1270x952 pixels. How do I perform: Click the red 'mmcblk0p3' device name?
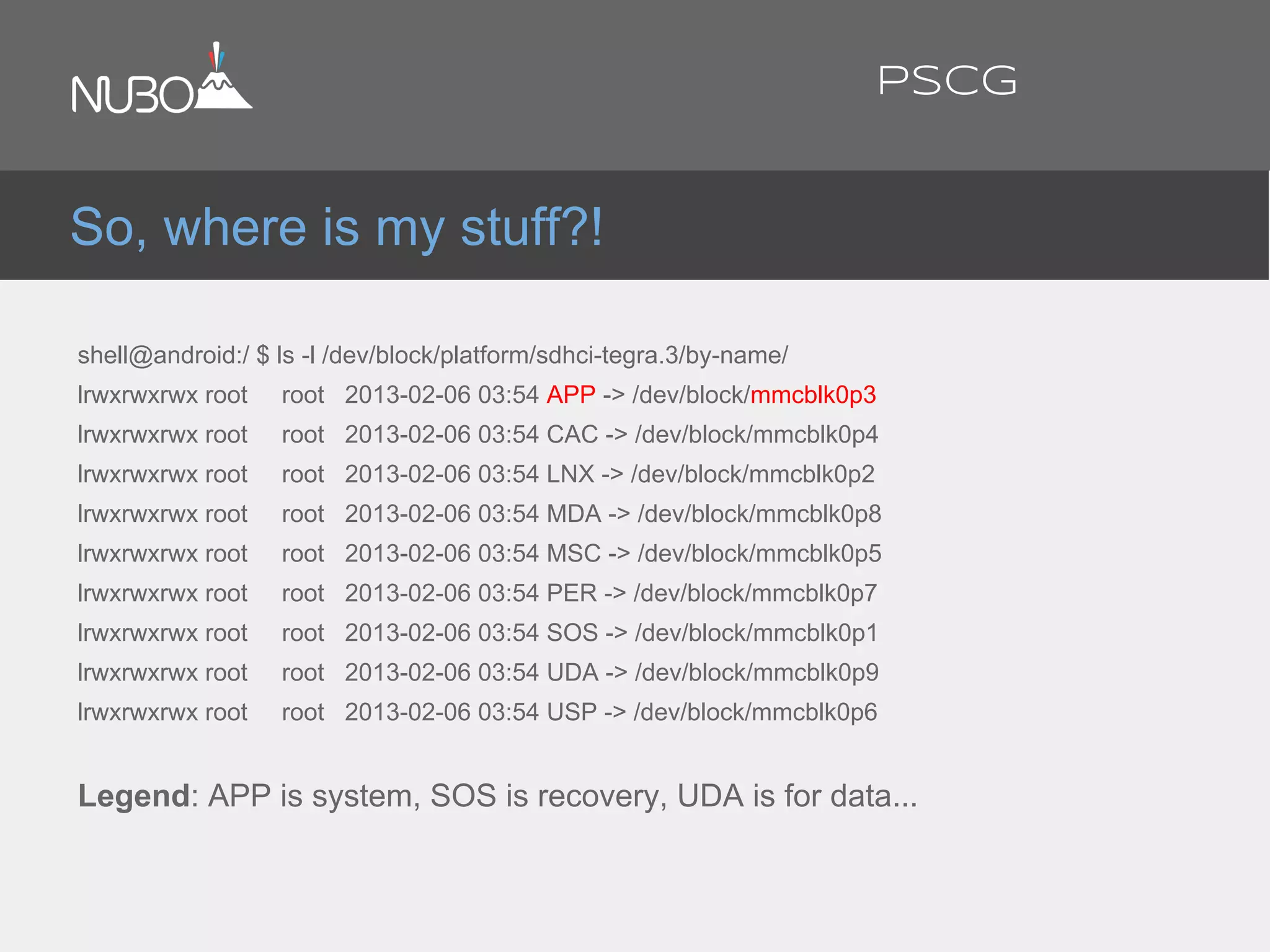click(813, 395)
